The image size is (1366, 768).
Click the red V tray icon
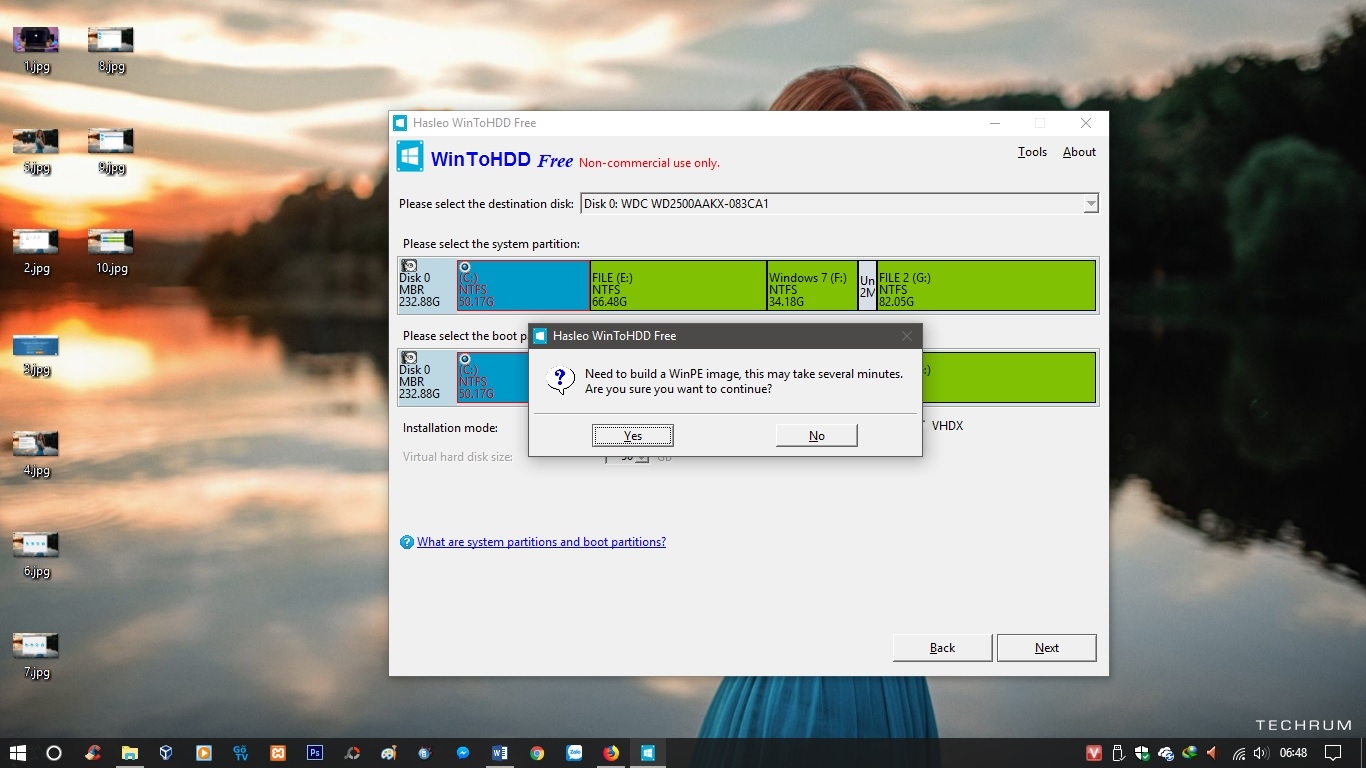point(1095,753)
